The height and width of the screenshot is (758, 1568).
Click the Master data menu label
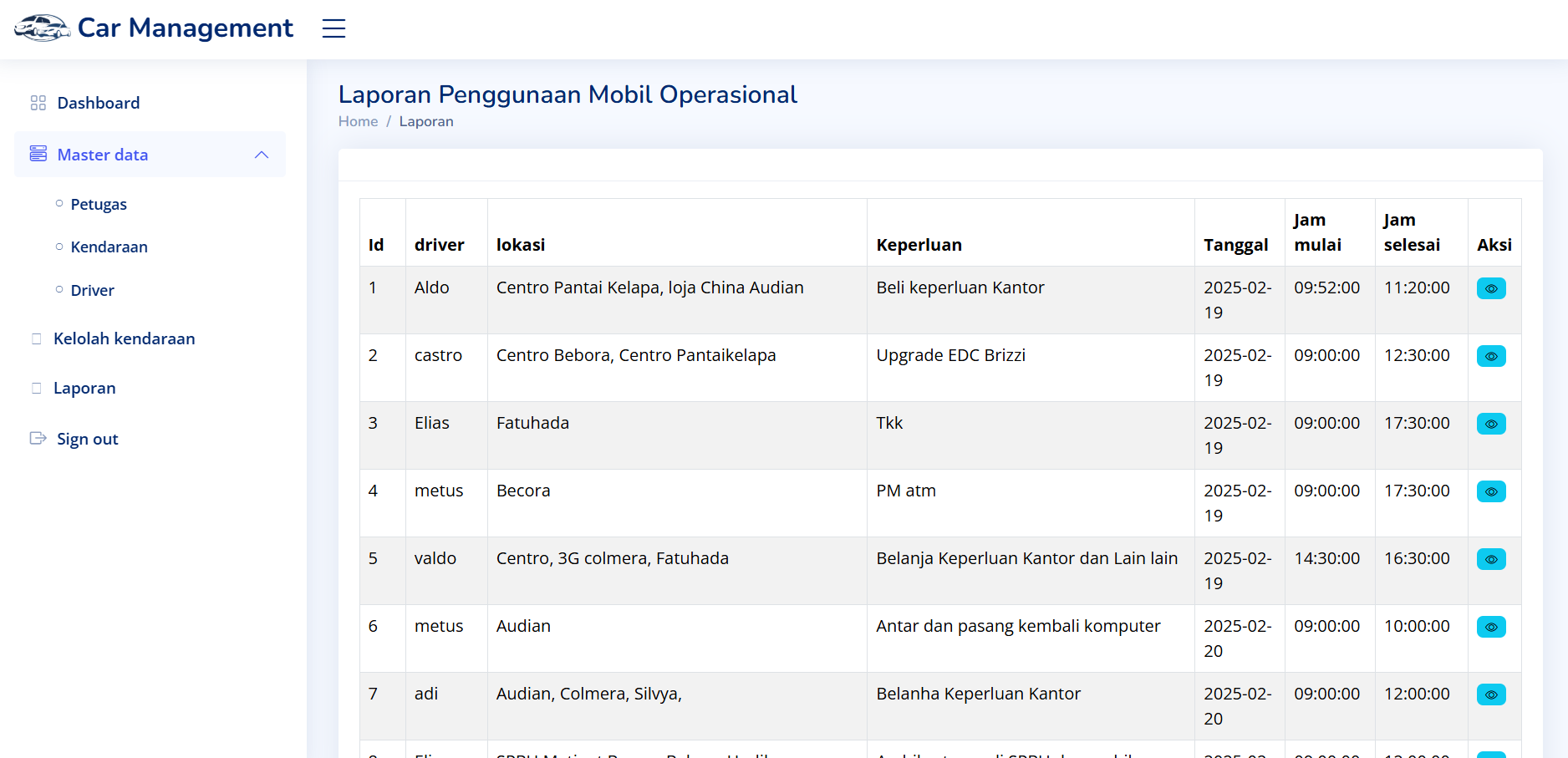point(102,155)
